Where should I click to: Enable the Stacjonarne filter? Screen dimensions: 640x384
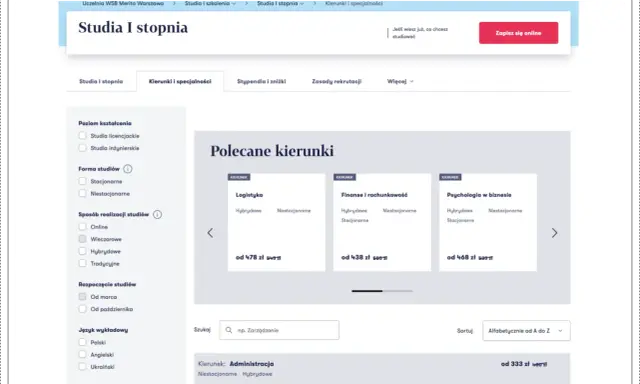point(82,181)
